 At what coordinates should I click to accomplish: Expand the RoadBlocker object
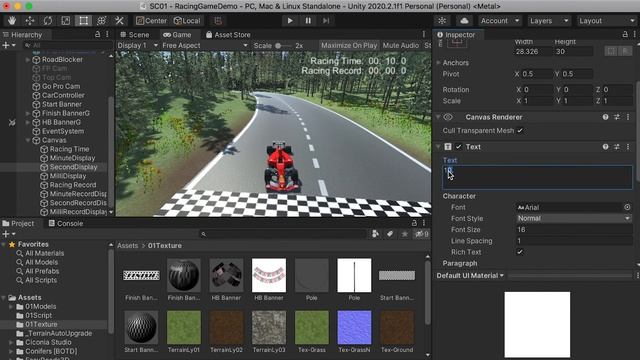(x=28, y=60)
